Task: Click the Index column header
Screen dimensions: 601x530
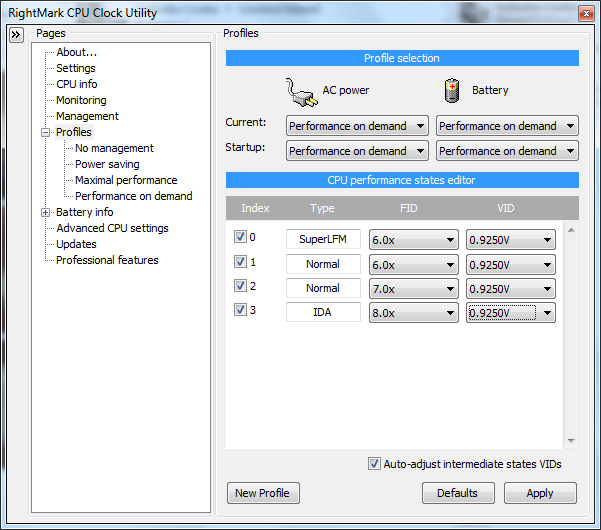Action: [x=255, y=208]
